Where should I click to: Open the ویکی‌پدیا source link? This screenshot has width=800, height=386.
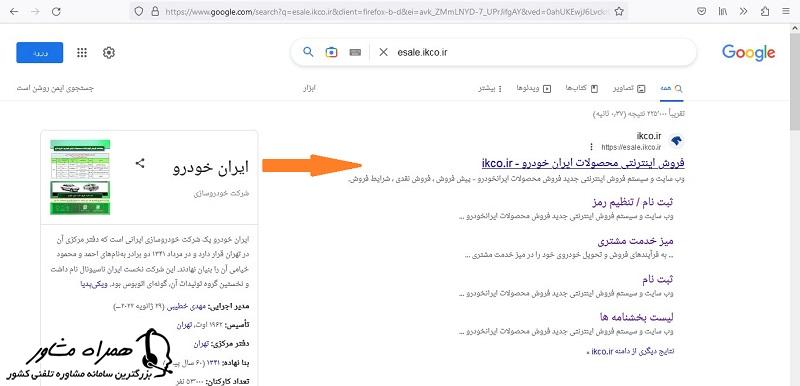coord(93,285)
